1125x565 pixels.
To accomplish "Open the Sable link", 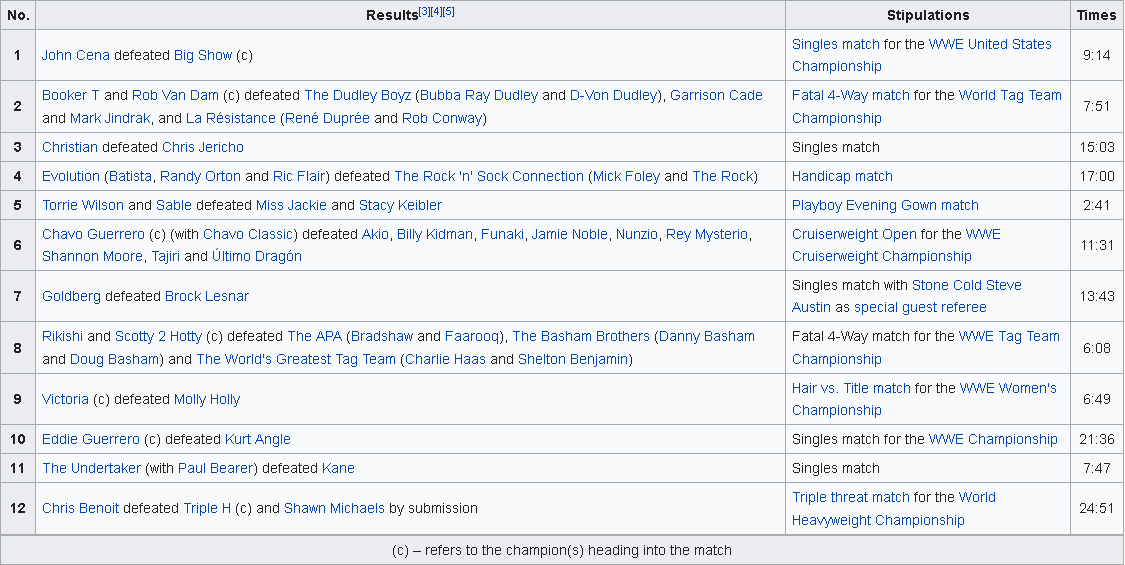I will [174, 205].
